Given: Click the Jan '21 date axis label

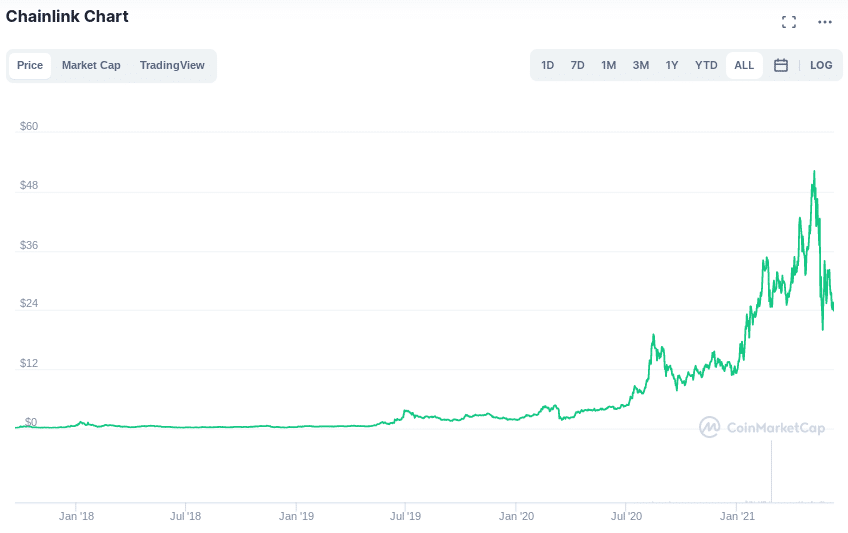Looking at the screenshot, I should click(x=737, y=516).
